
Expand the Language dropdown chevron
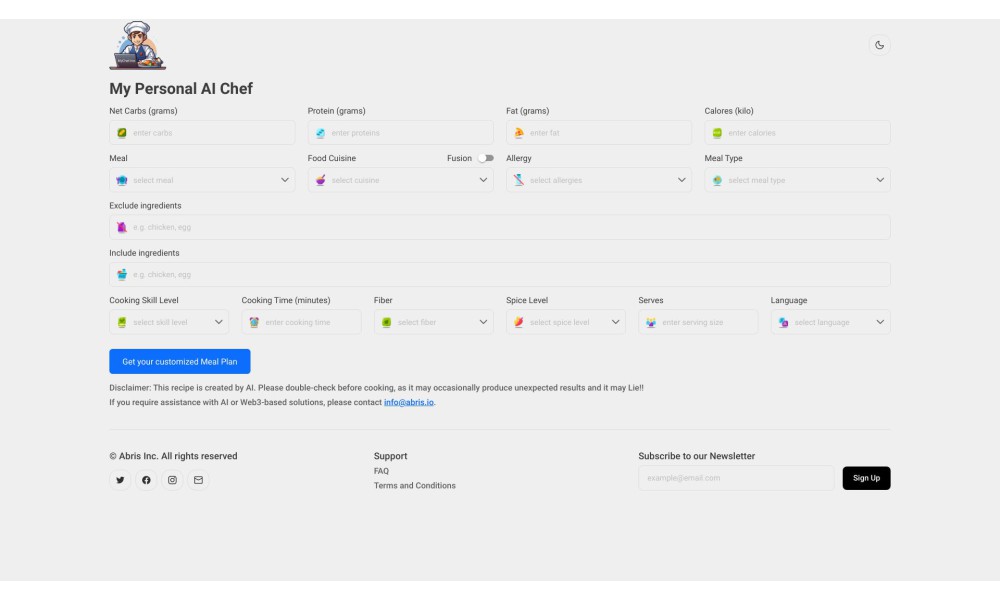[x=879, y=323]
